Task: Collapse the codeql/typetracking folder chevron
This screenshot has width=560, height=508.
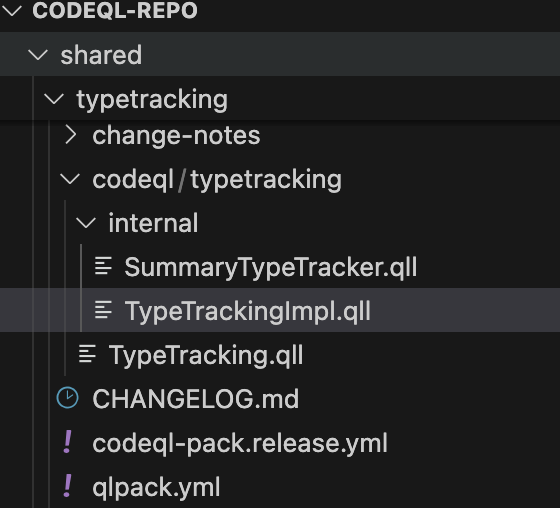Action: [x=70, y=179]
